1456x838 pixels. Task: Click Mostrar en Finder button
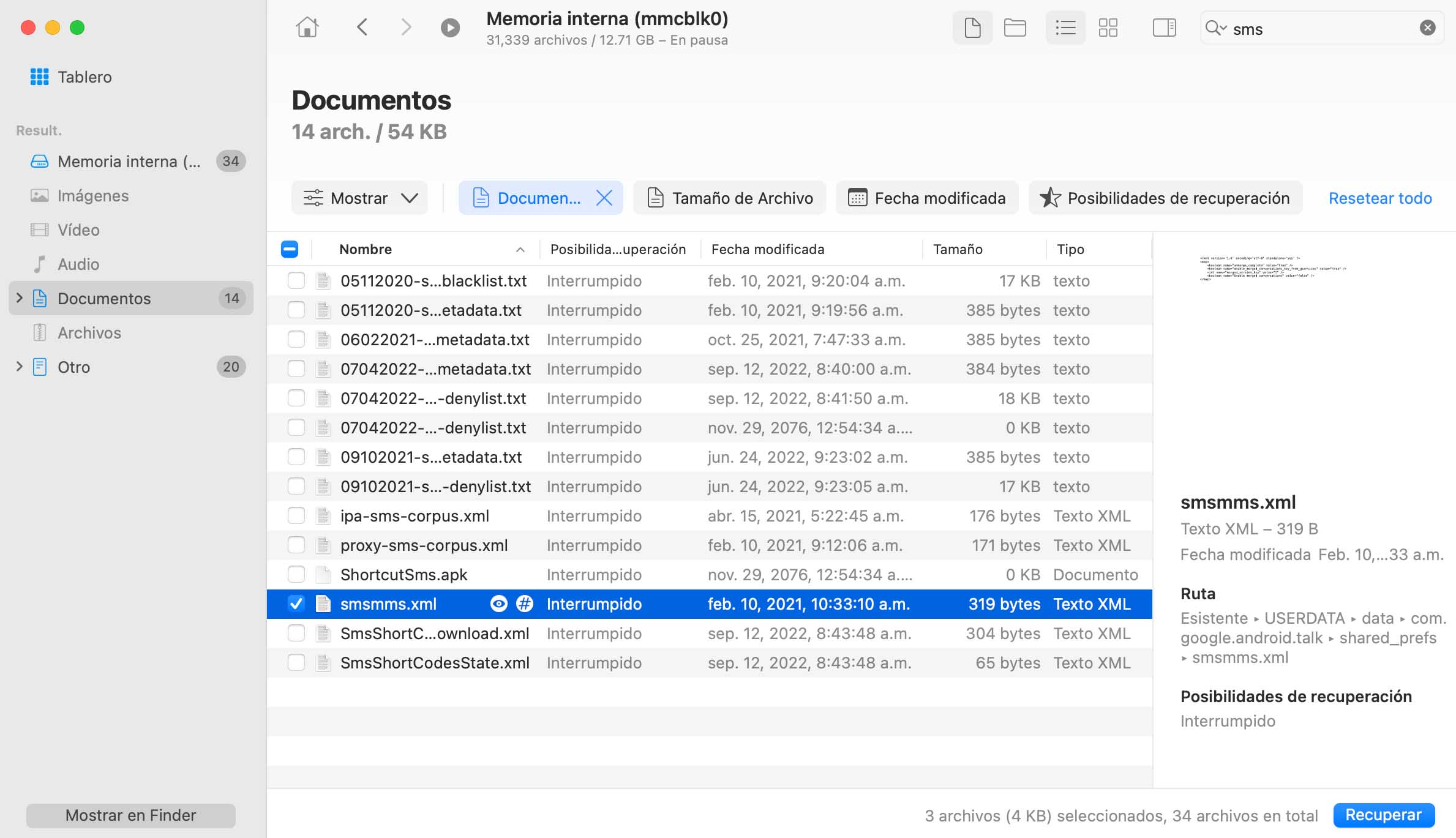pyautogui.click(x=131, y=815)
